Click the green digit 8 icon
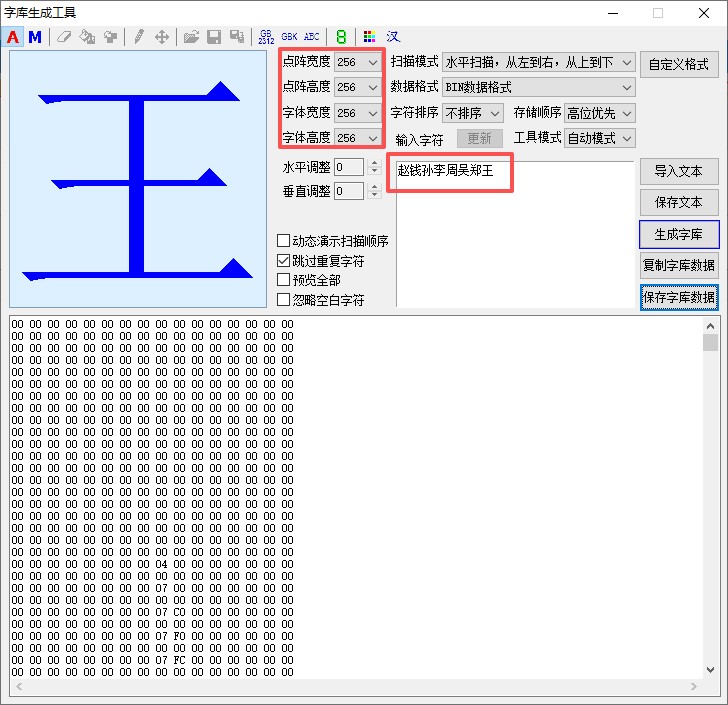 (341, 37)
